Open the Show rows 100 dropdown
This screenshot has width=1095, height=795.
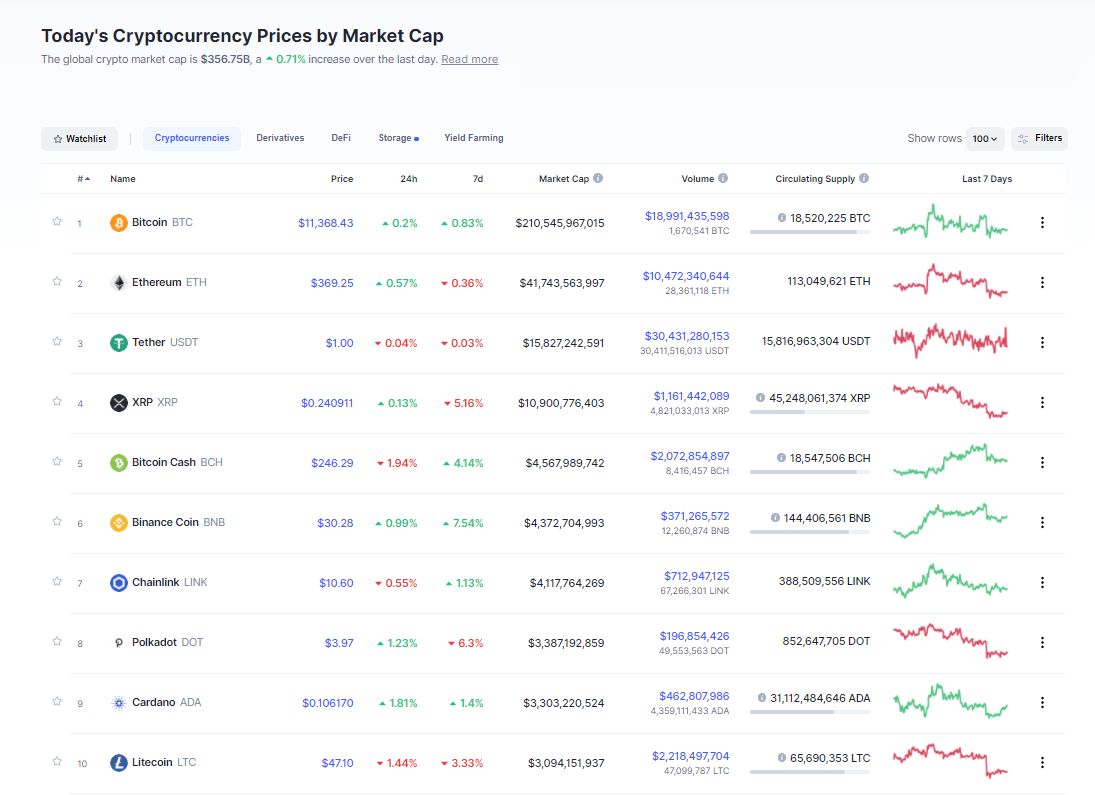[985, 139]
